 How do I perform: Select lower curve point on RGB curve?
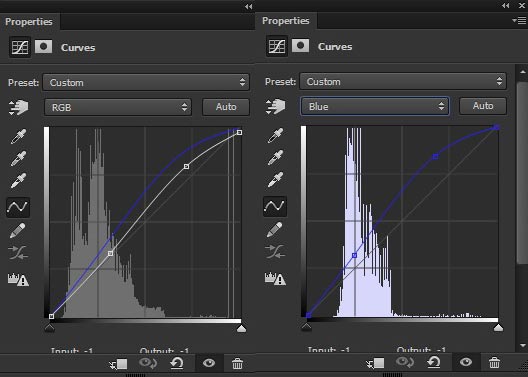(x=110, y=253)
